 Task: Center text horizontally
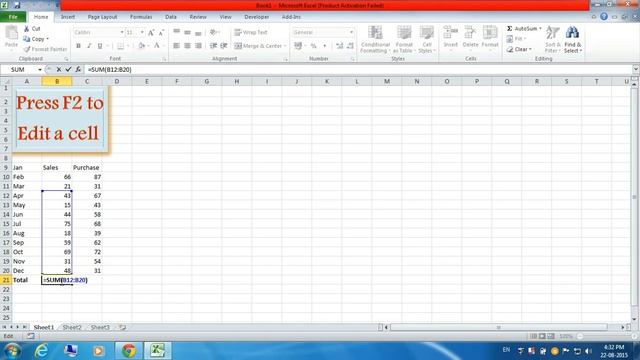187,46
